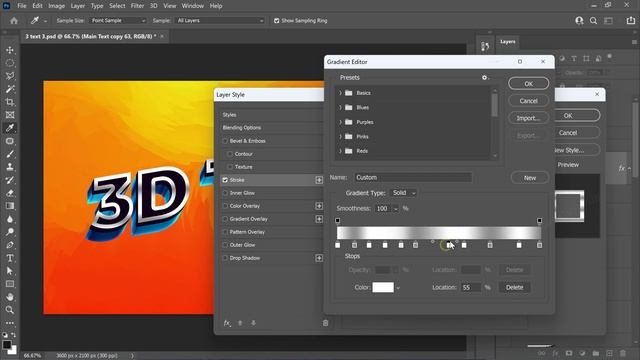
Task: Click OK in Gradient Editor
Action: 529,84
